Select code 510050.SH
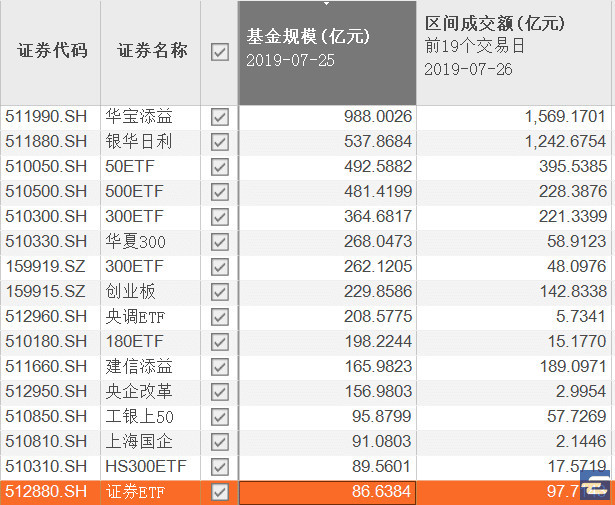Viewport: 615px width, 505px height. pos(46,167)
